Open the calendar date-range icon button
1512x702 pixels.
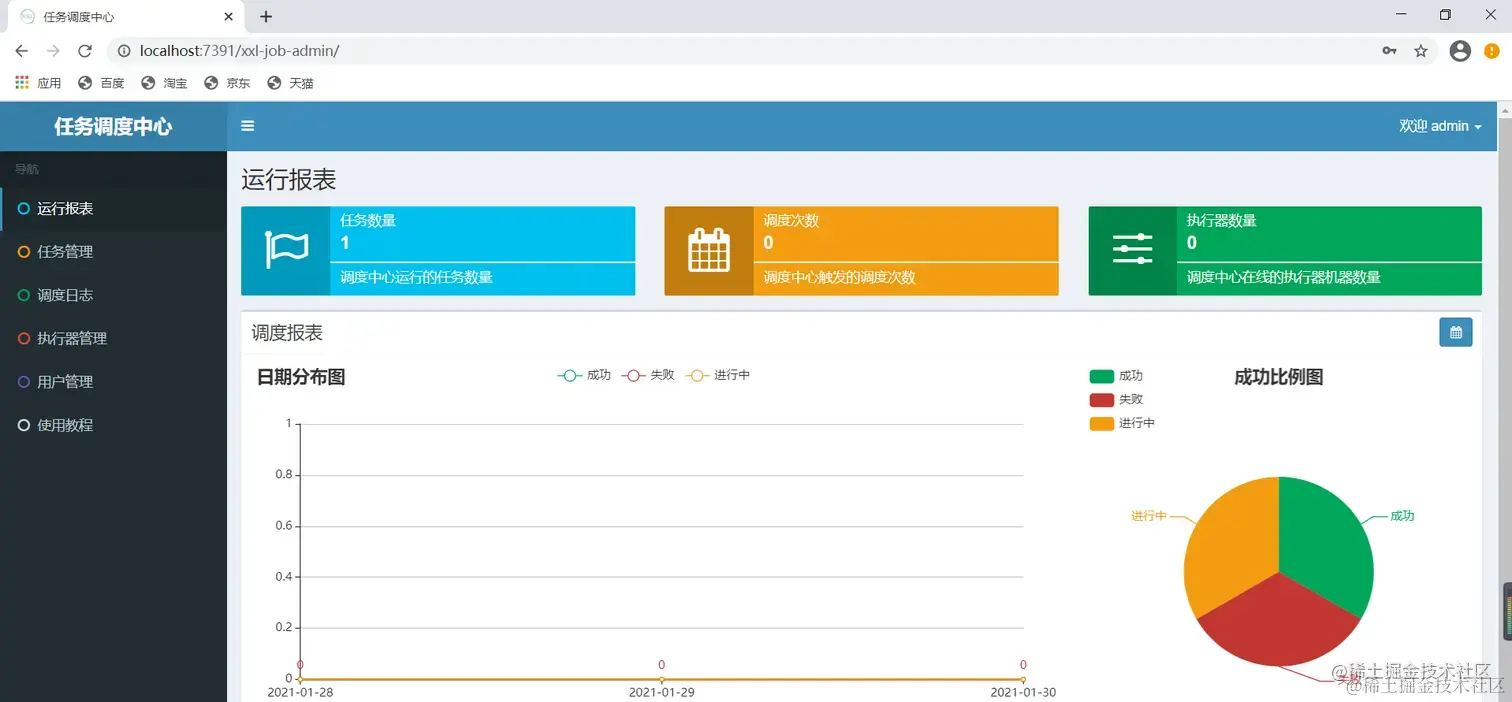[x=1456, y=332]
